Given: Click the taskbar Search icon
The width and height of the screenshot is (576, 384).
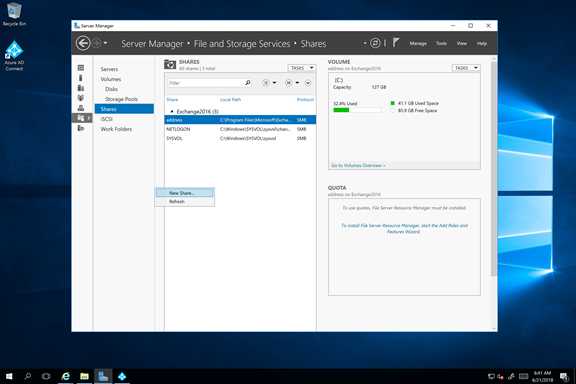Looking at the screenshot, I should point(28,376).
